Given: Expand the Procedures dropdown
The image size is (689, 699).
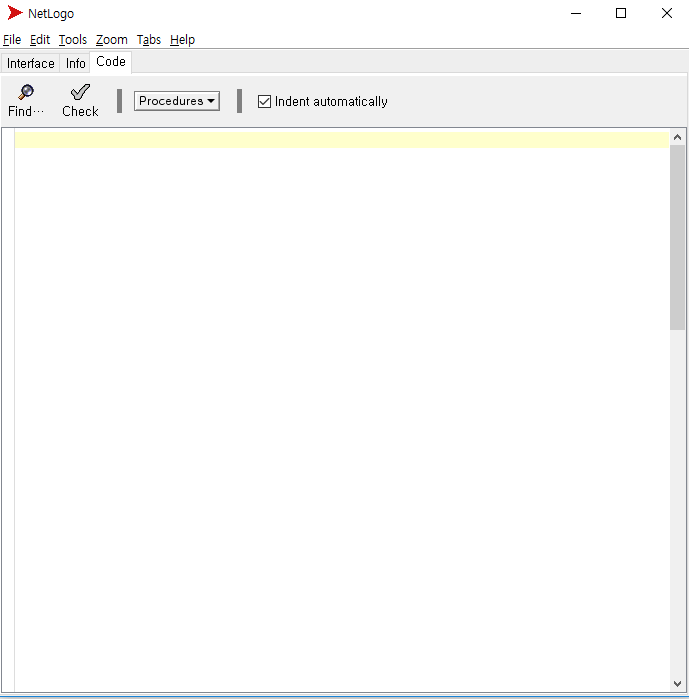Looking at the screenshot, I should coord(177,101).
